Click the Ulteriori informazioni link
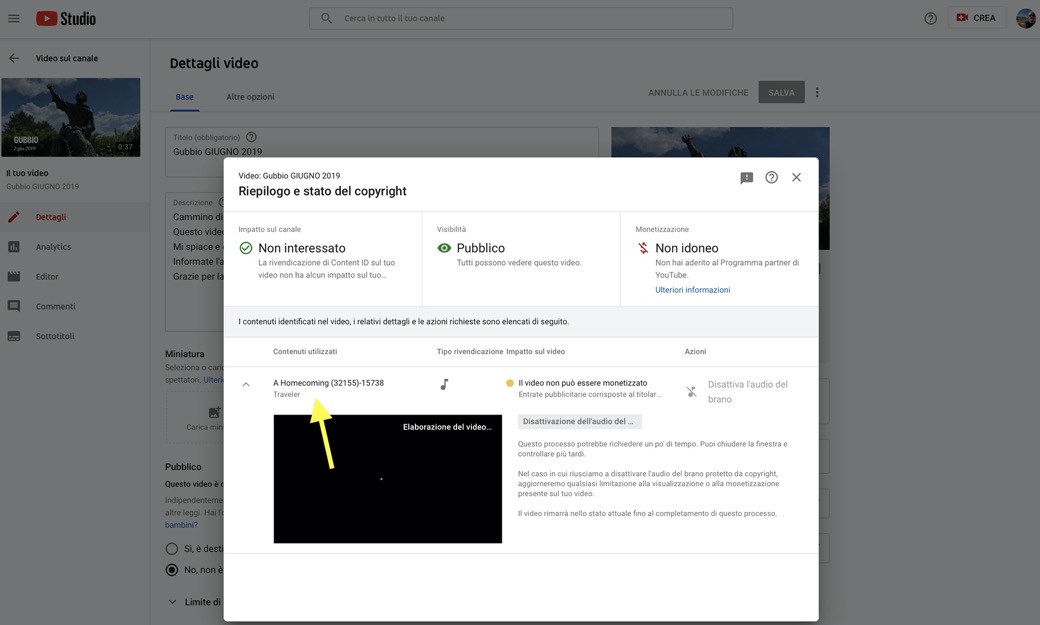 [692, 290]
